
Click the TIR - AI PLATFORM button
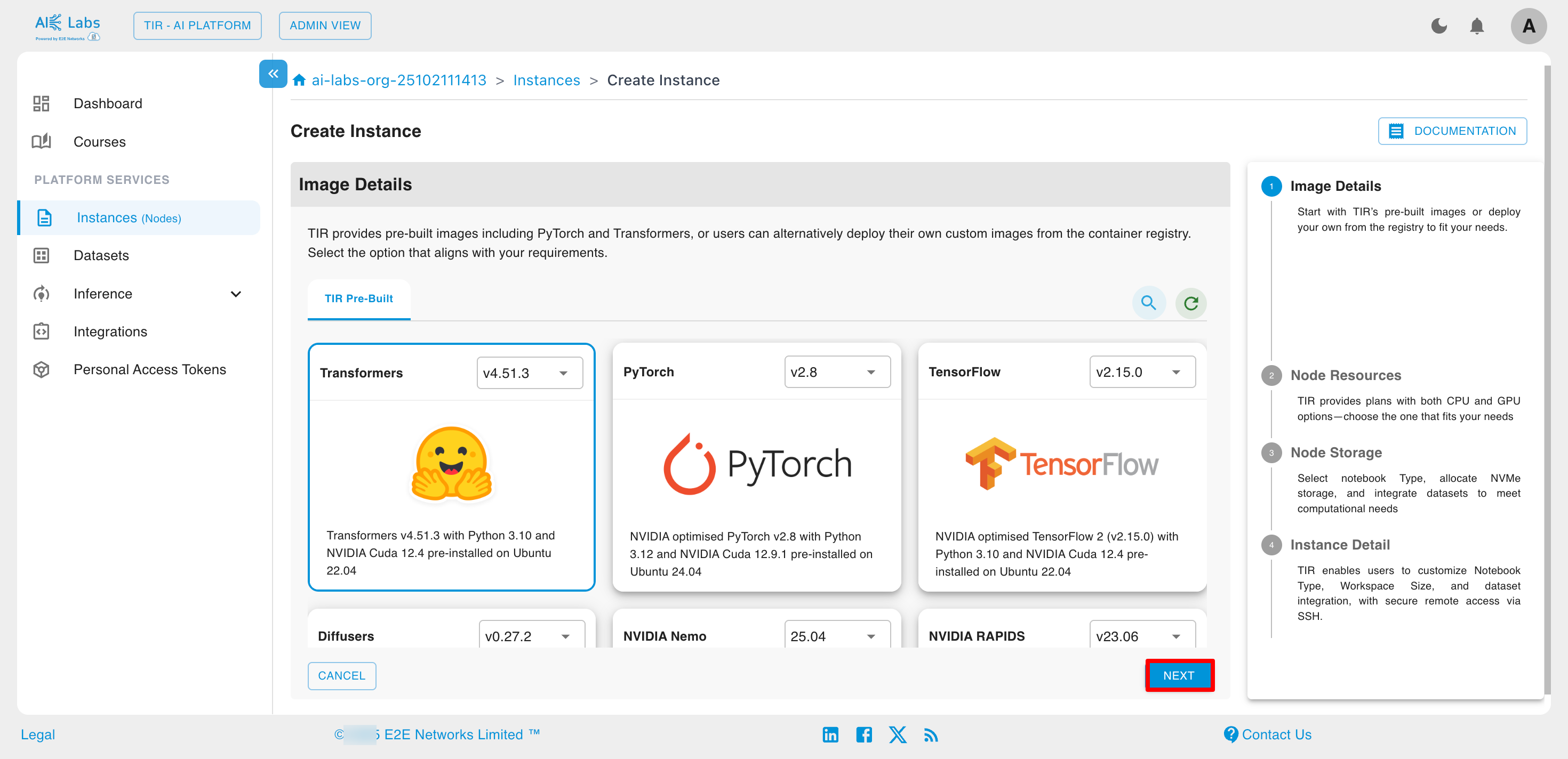(197, 26)
